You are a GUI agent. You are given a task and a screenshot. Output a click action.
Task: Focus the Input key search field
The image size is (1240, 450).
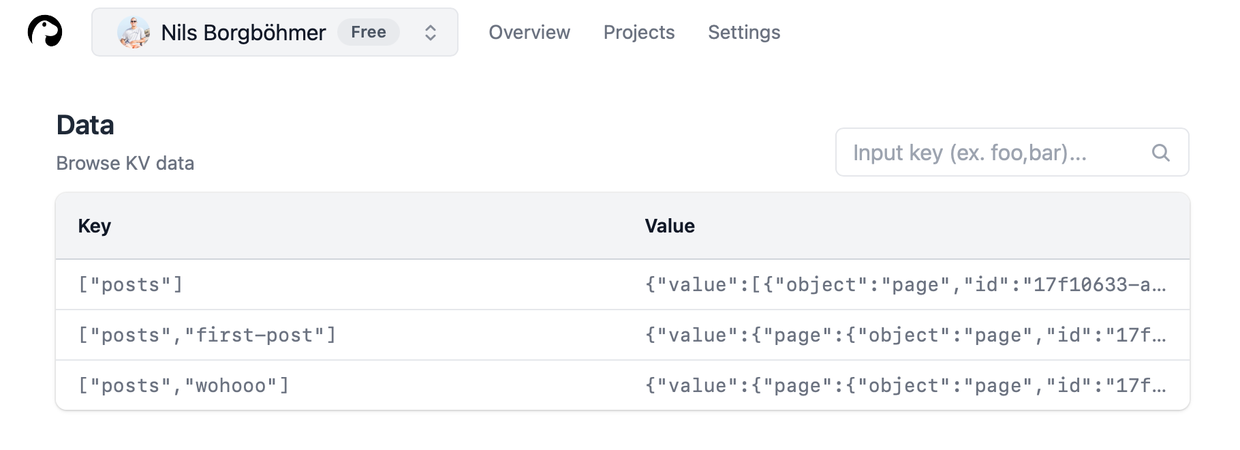1012,152
